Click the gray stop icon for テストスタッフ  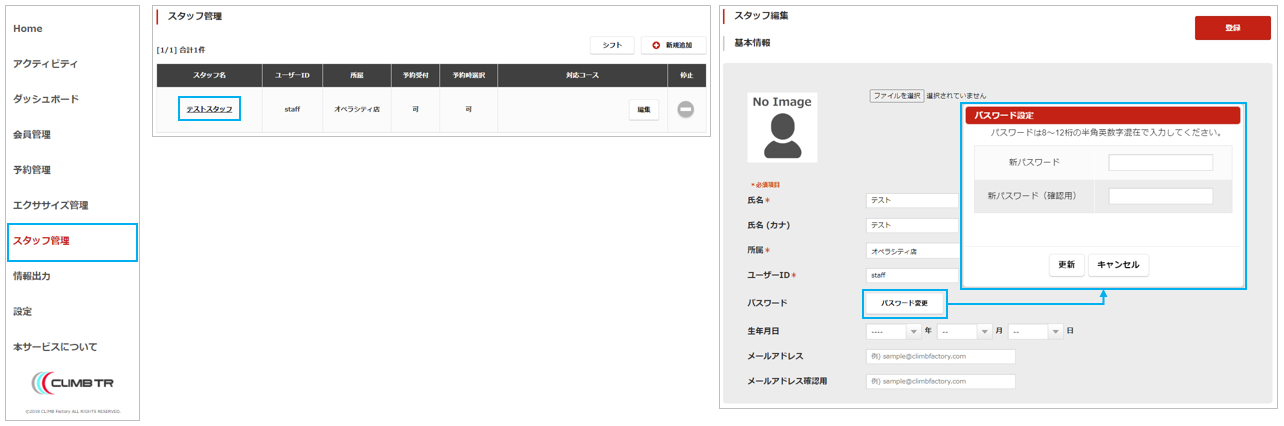coord(686,110)
